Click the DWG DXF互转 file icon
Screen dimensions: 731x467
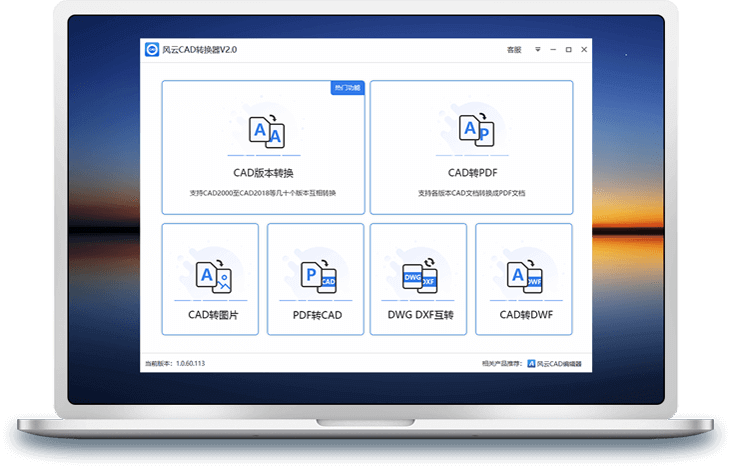pos(420,275)
